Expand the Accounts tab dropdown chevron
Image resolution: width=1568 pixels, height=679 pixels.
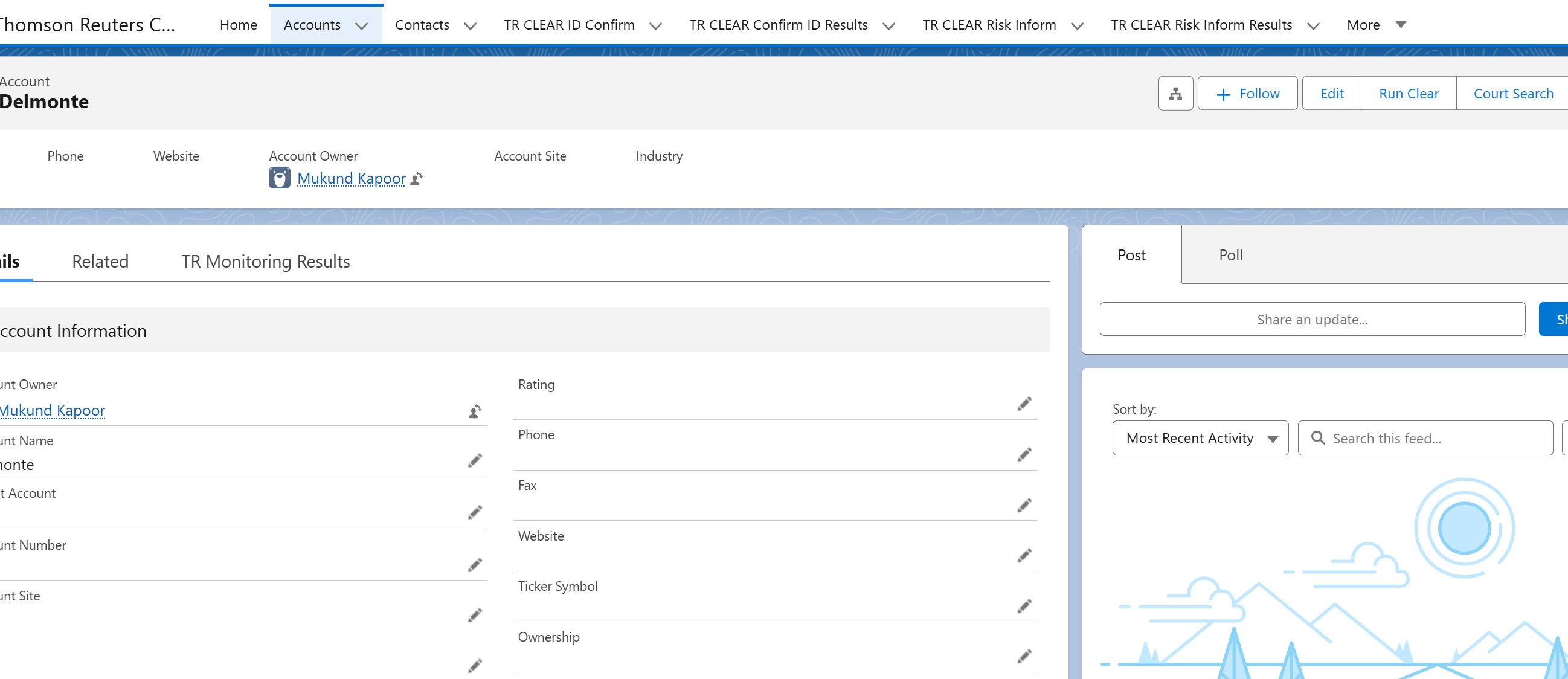pyautogui.click(x=362, y=25)
